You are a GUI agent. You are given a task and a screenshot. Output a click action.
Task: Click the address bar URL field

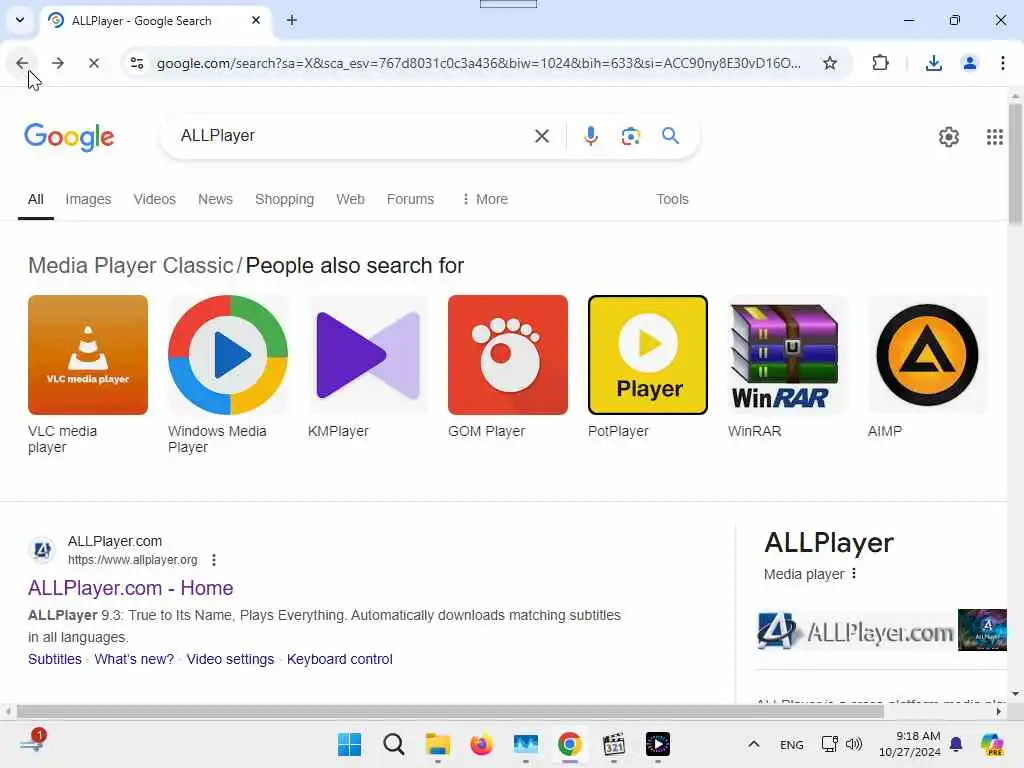coord(479,63)
